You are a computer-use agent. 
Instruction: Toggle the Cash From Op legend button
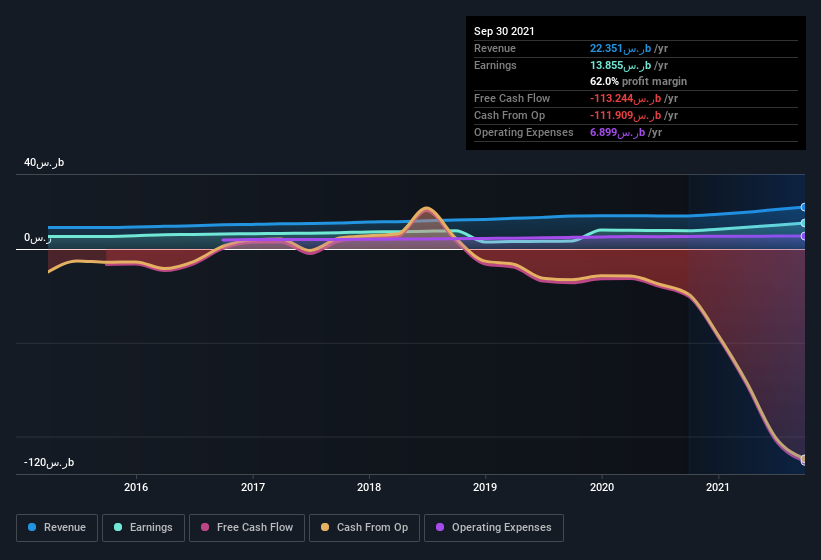click(364, 528)
